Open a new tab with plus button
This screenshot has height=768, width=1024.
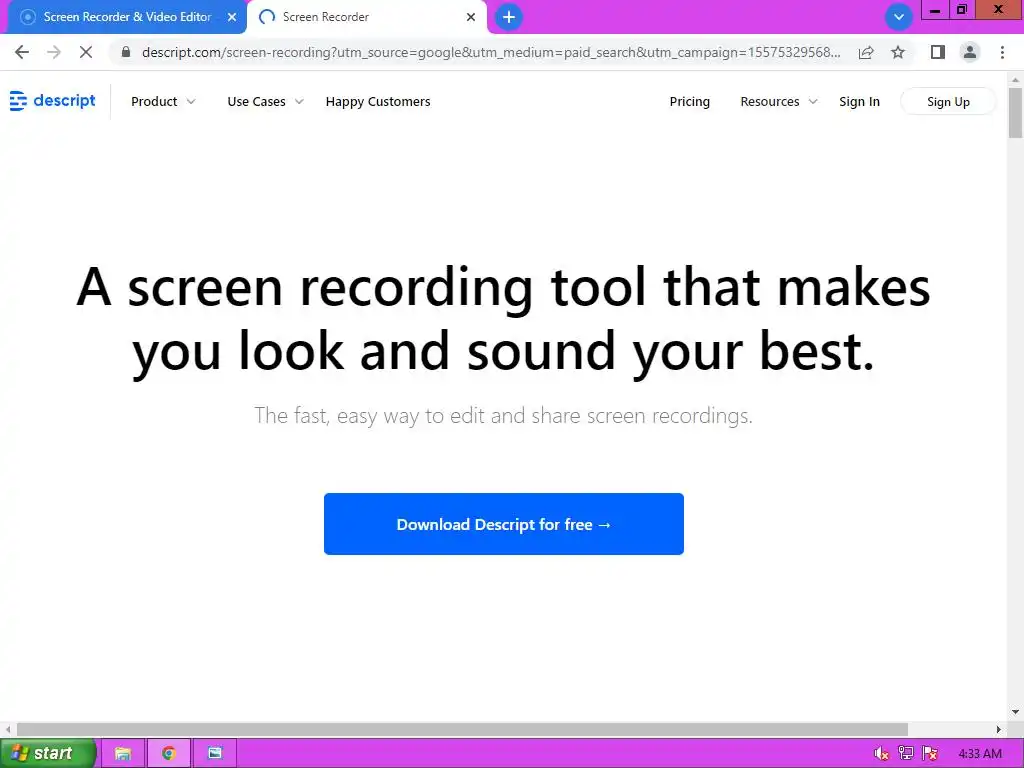coord(509,17)
